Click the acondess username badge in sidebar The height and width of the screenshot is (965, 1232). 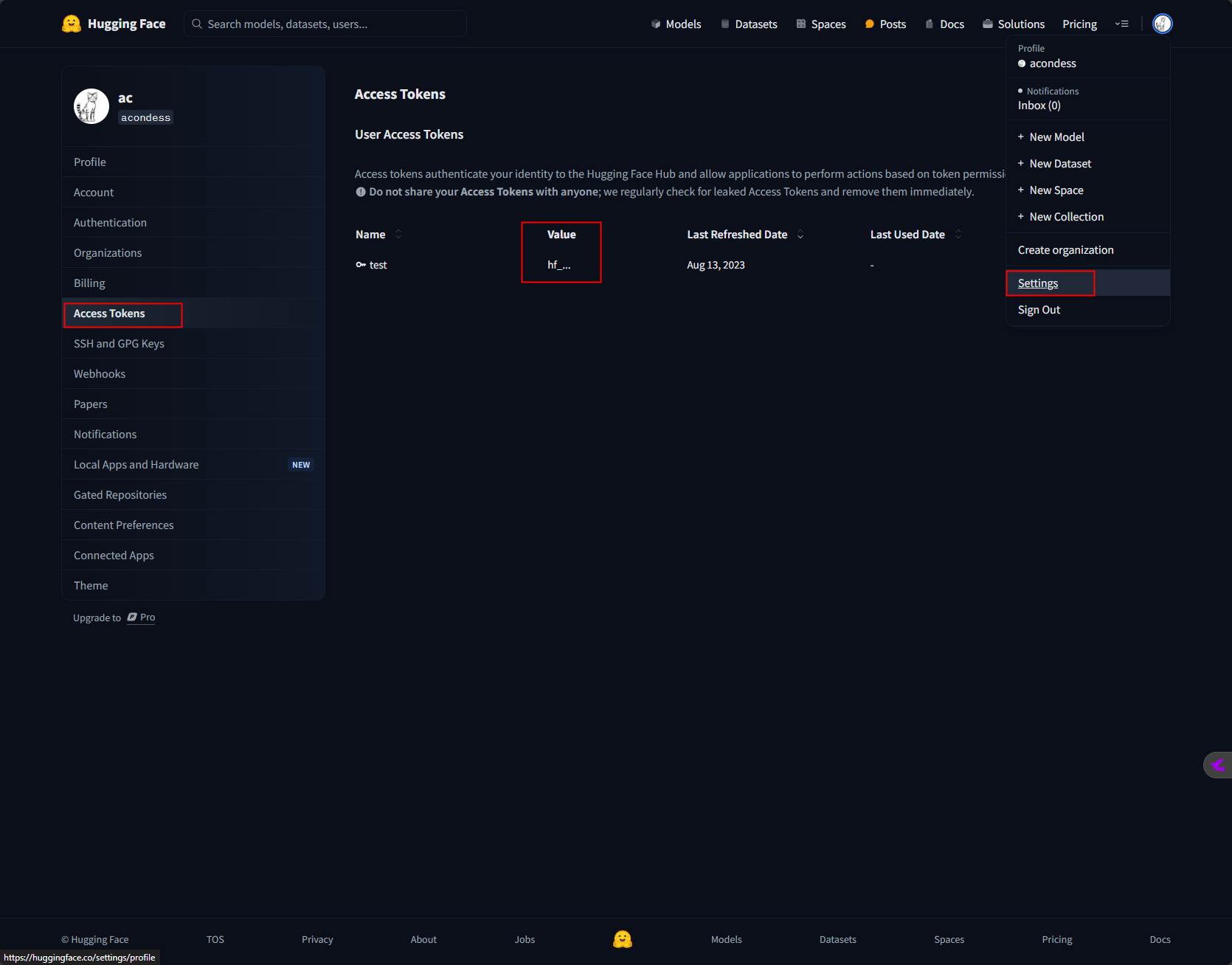pyautogui.click(x=146, y=117)
